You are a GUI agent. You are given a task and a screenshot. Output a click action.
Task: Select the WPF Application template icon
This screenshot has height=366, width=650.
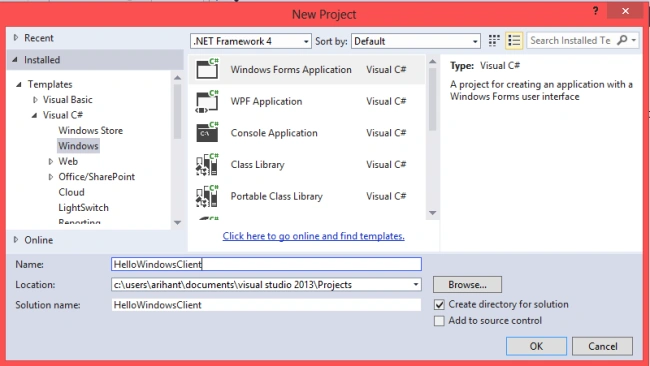click(207, 101)
